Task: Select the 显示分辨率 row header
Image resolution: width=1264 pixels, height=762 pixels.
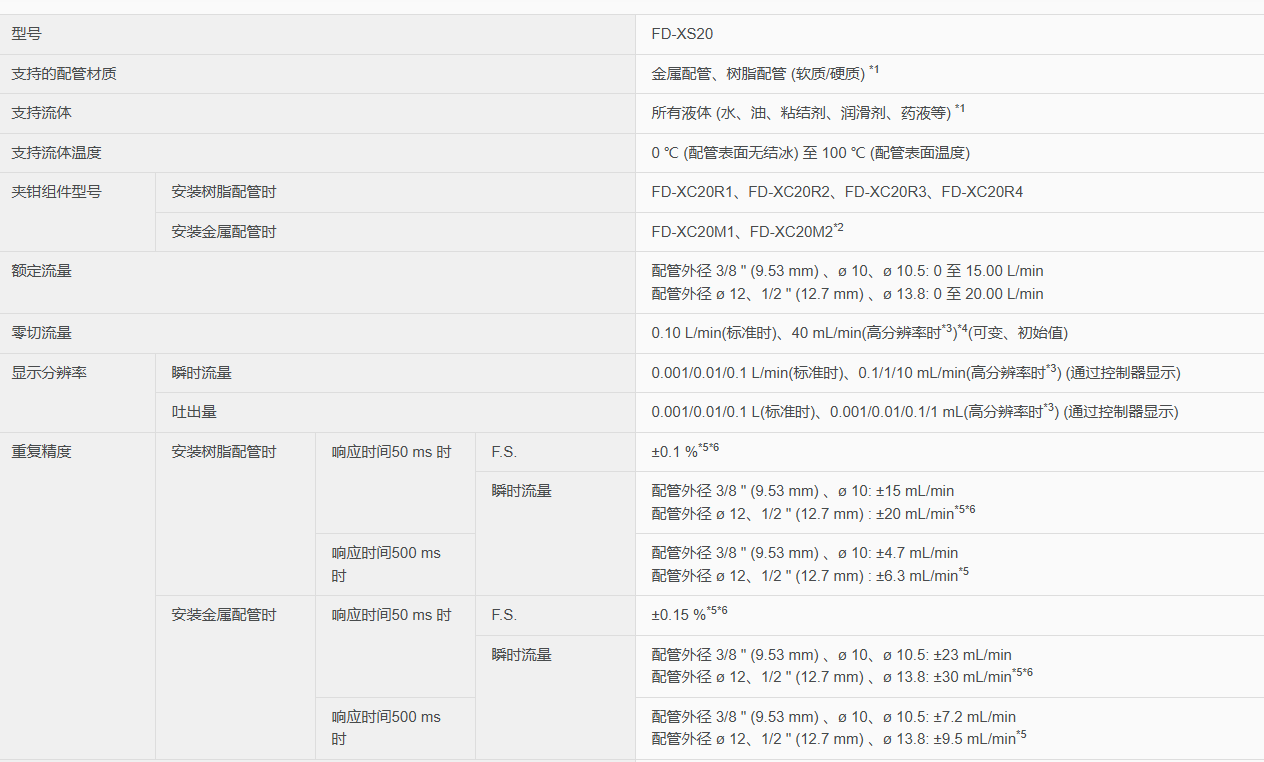Action: 49,372
